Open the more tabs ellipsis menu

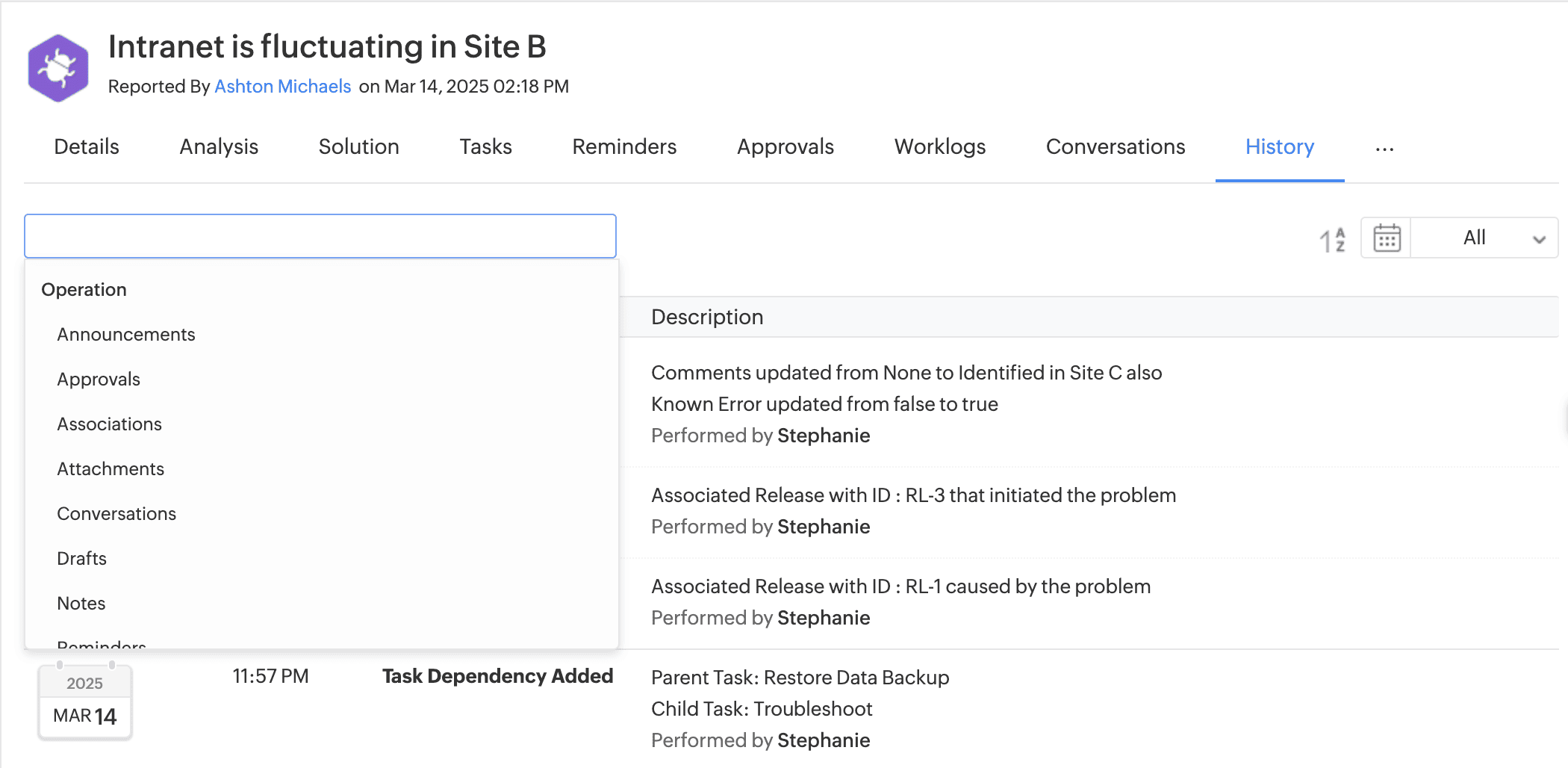tap(1384, 149)
